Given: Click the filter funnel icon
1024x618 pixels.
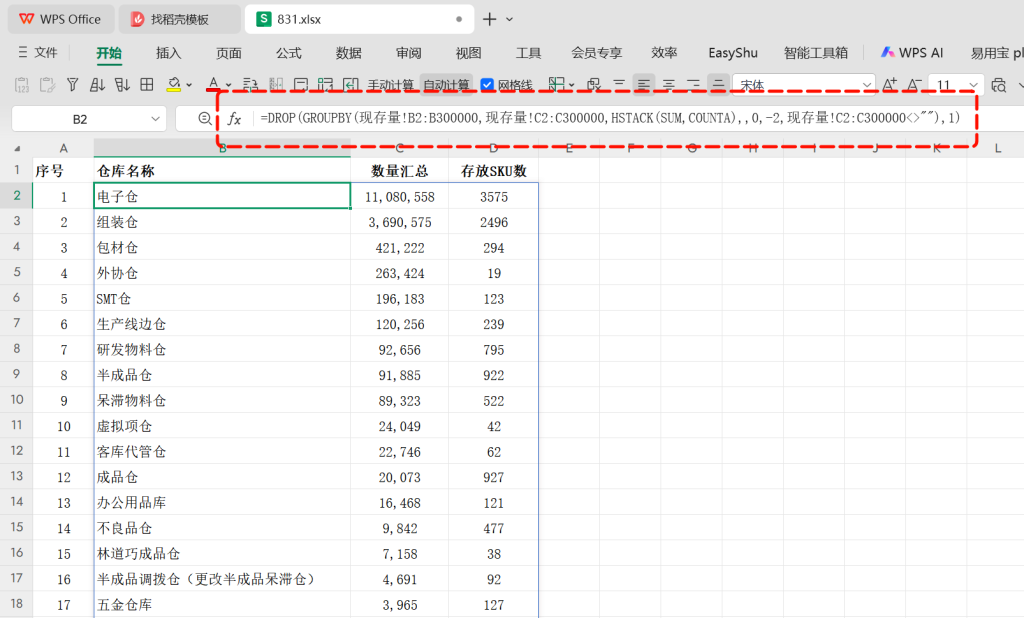Looking at the screenshot, I should point(72,85).
